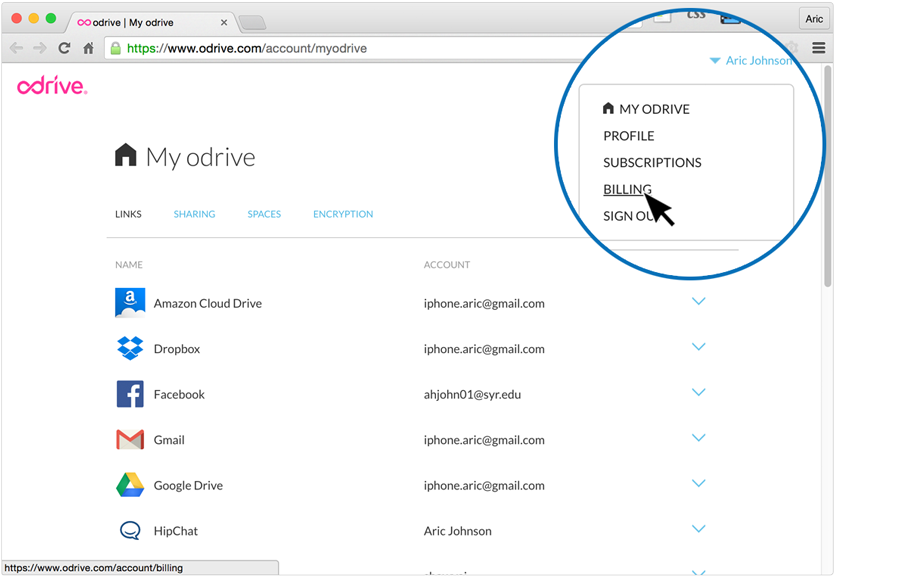Click the Aric profile button in Chrome
Viewport: 900px width, 582px height.
click(x=813, y=19)
